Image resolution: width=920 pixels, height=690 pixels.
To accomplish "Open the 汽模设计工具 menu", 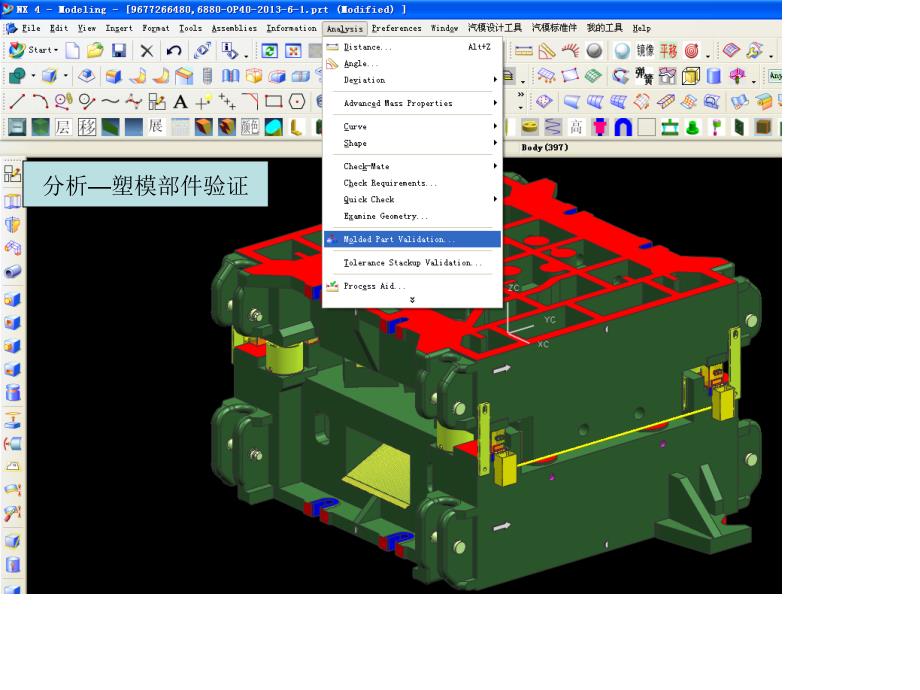I will point(495,28).
